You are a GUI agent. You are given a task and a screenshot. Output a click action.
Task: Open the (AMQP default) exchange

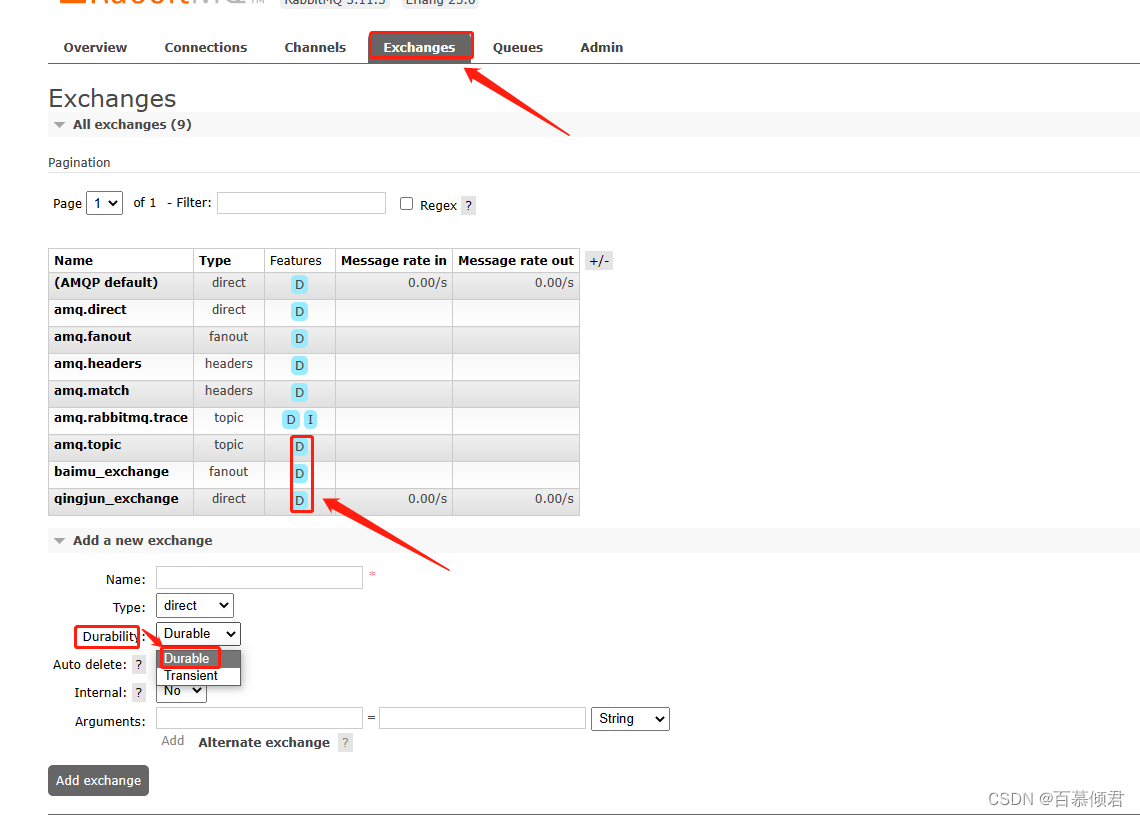106,283
